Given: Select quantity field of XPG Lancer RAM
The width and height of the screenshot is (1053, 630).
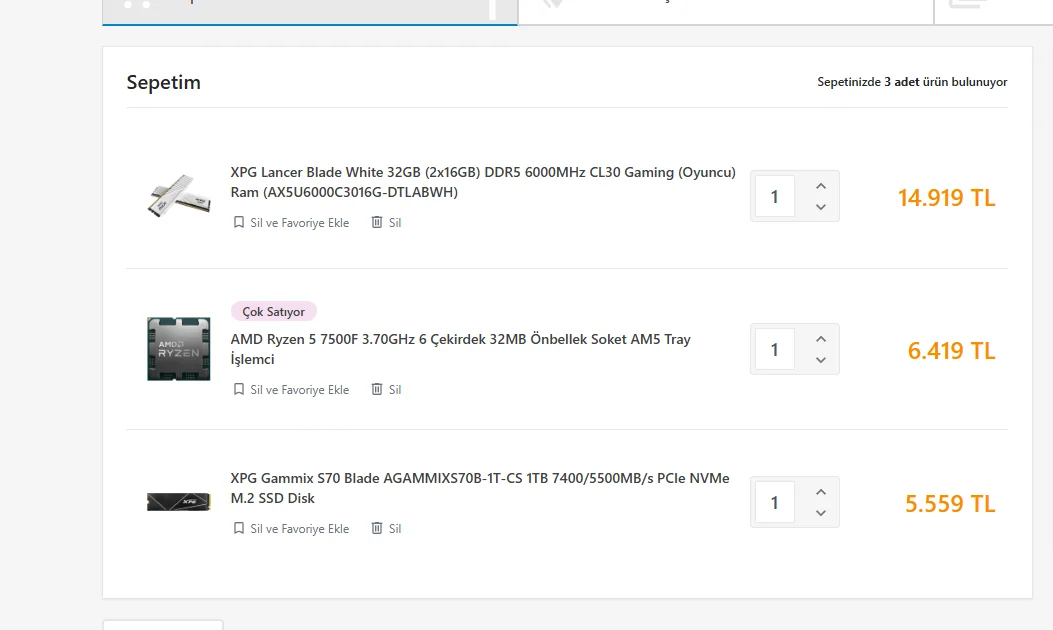Looking at the screenshot, I should (x=775, y=196).
